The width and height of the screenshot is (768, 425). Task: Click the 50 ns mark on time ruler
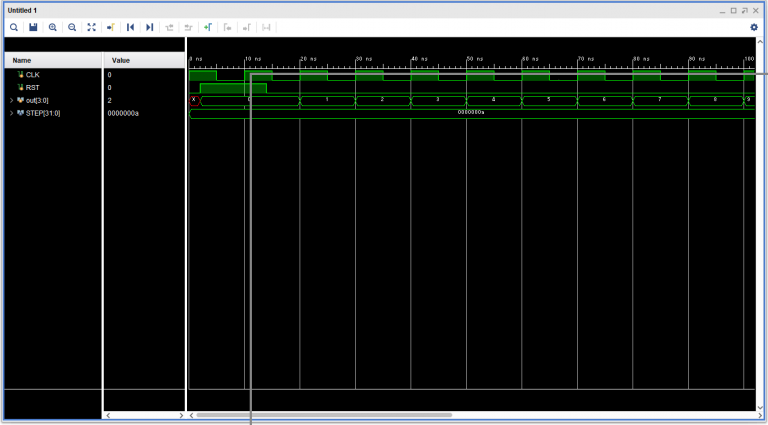[467, 60]
